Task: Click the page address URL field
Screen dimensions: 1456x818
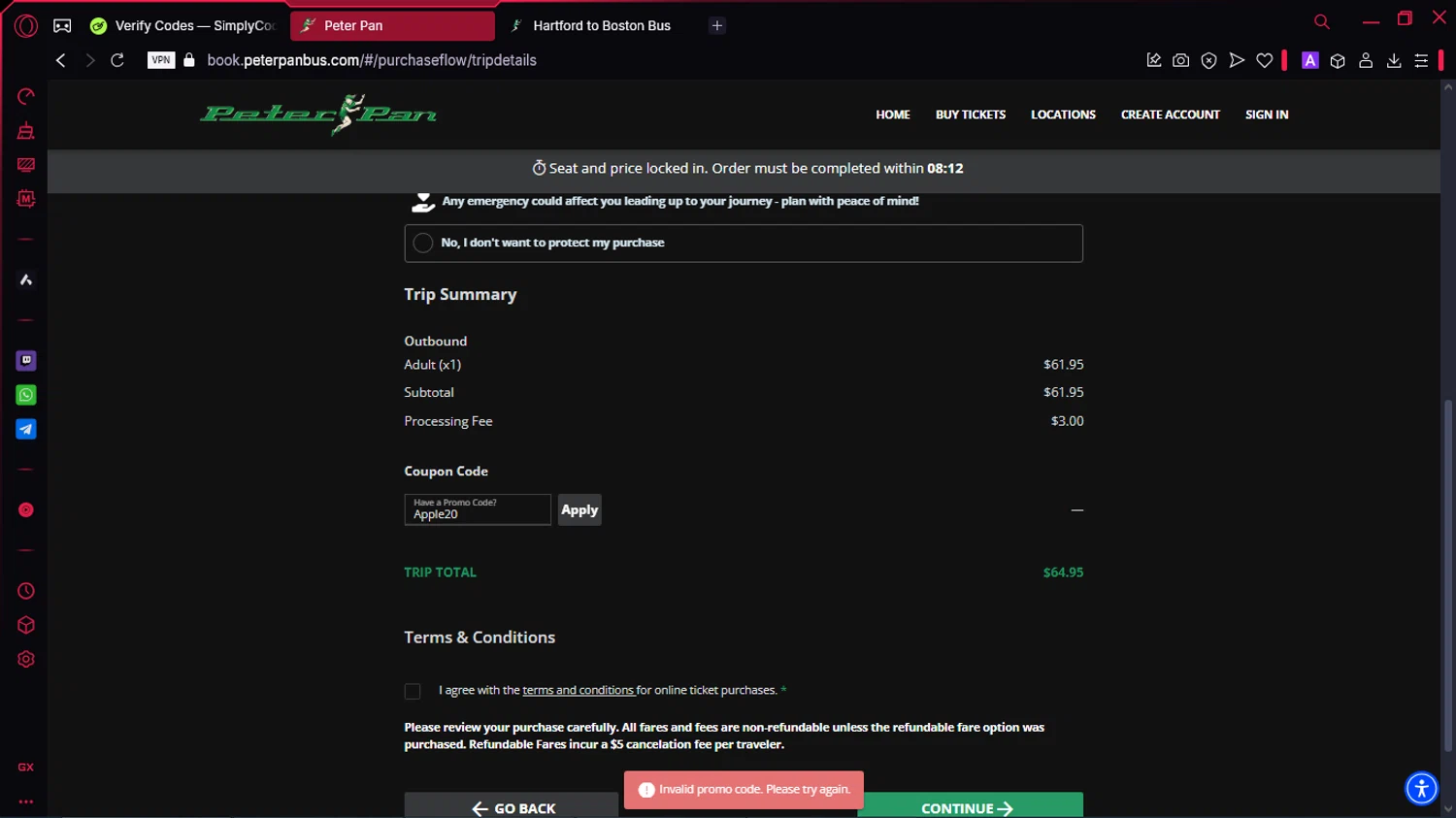Action: pyautogui.click(x=372, y=60)
